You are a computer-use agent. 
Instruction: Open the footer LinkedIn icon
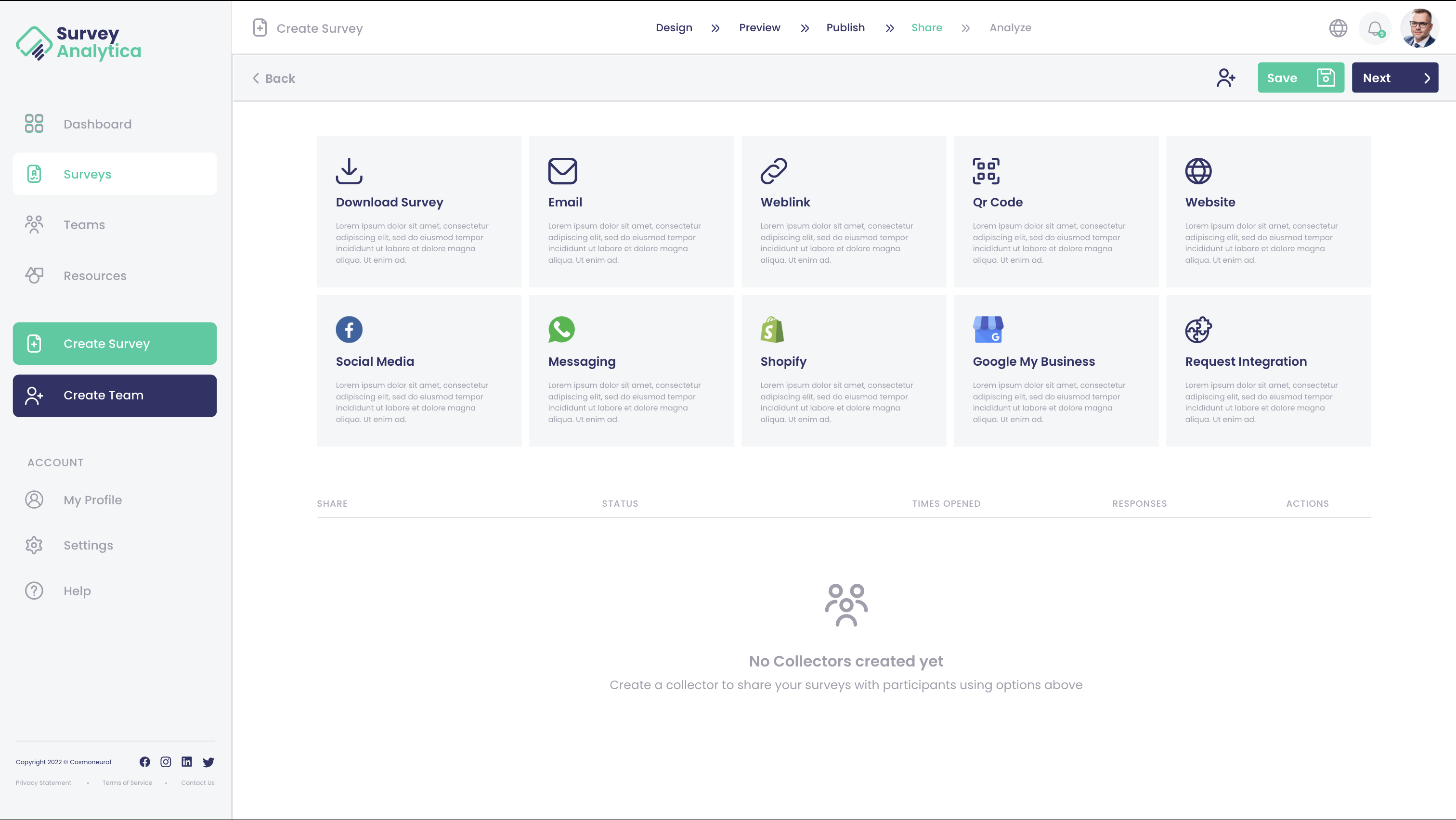pyautogui.click(x=186, y=762)
